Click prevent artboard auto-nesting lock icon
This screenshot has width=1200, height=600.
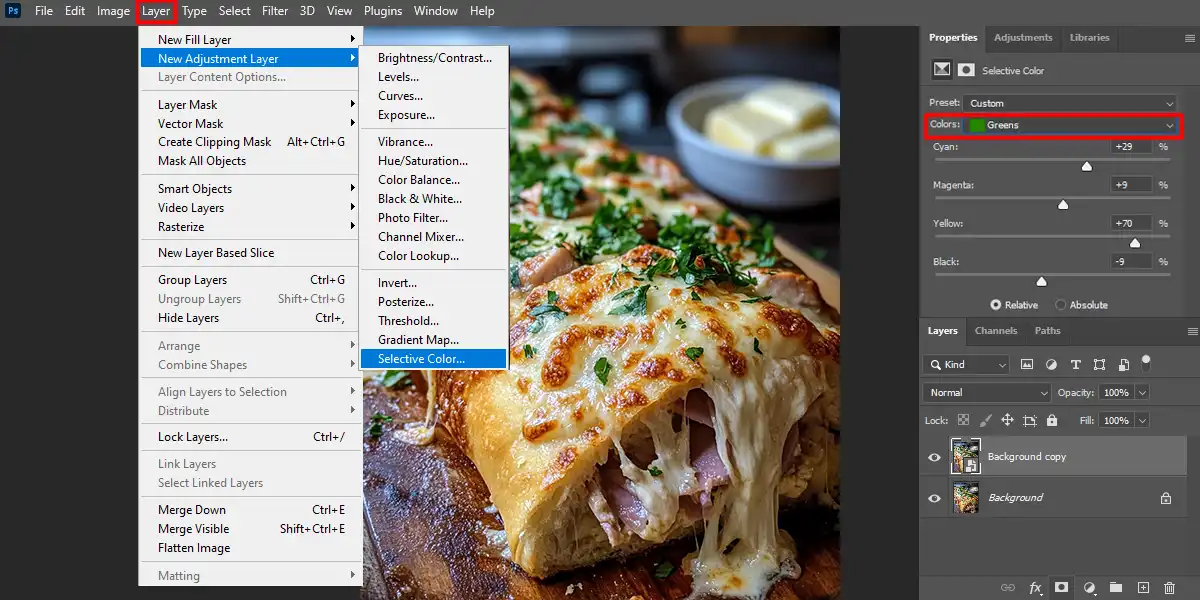point(1030,421)
